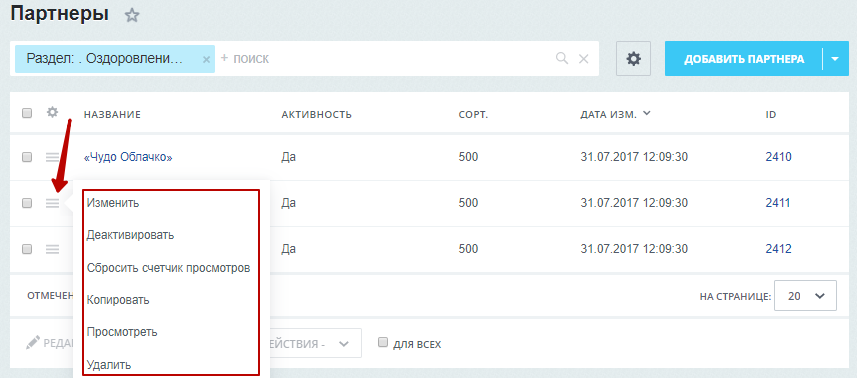
Task: Click the НАЗВАНИЕ column header
Action: coord(112,115)
